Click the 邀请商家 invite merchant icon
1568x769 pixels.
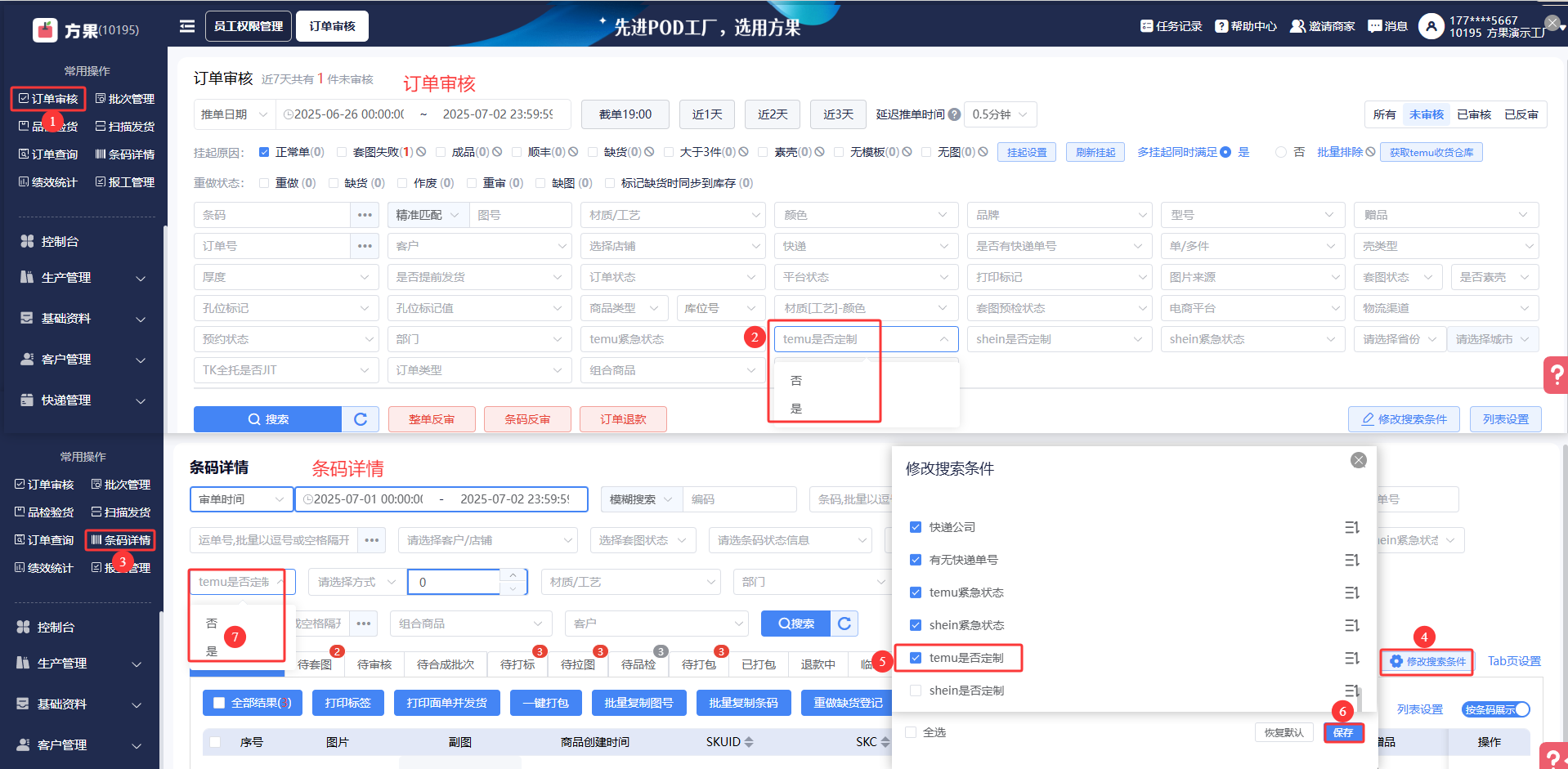click(1297, 26)
